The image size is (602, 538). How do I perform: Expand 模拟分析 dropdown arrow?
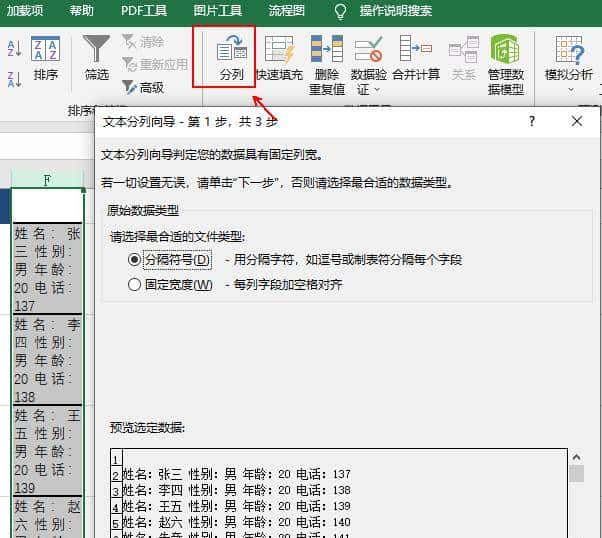(571, 90)
